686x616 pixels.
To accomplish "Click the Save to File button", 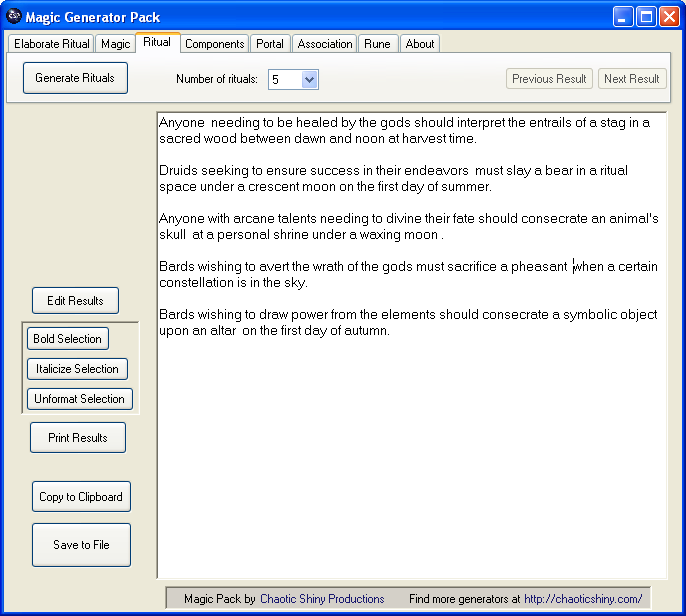I will (81, 545).
